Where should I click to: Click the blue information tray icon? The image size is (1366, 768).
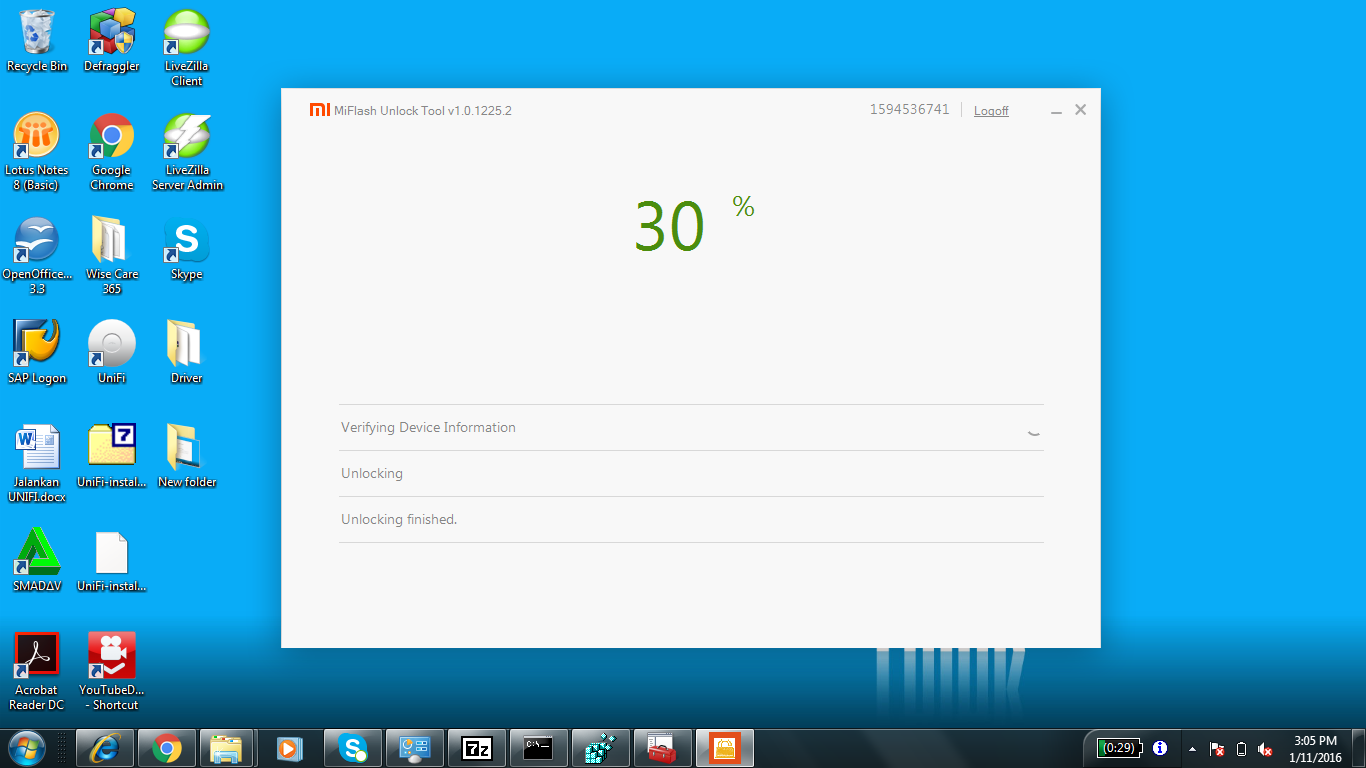click(1160, 748)
